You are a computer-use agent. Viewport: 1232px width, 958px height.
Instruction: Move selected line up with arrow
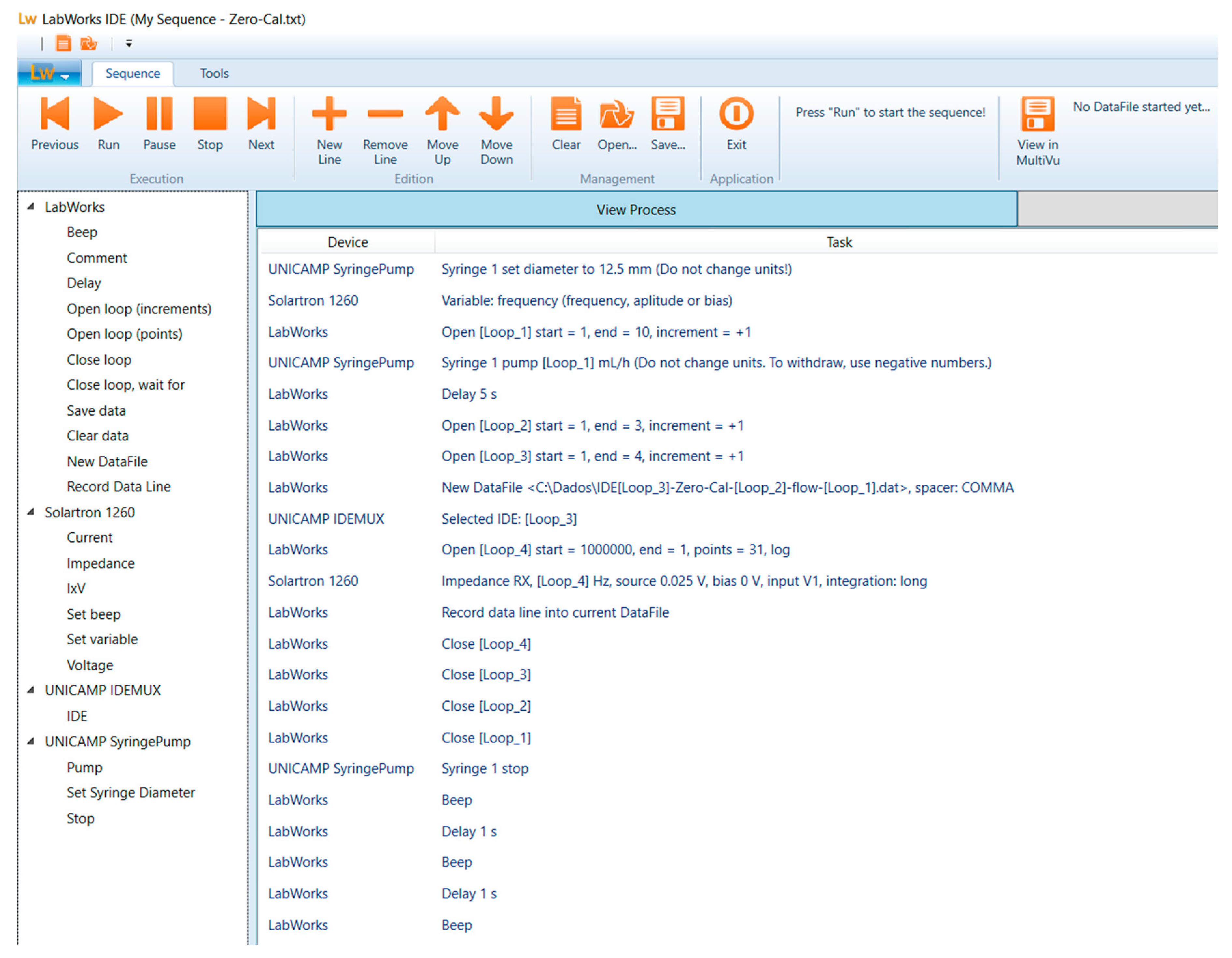[442, 114]
